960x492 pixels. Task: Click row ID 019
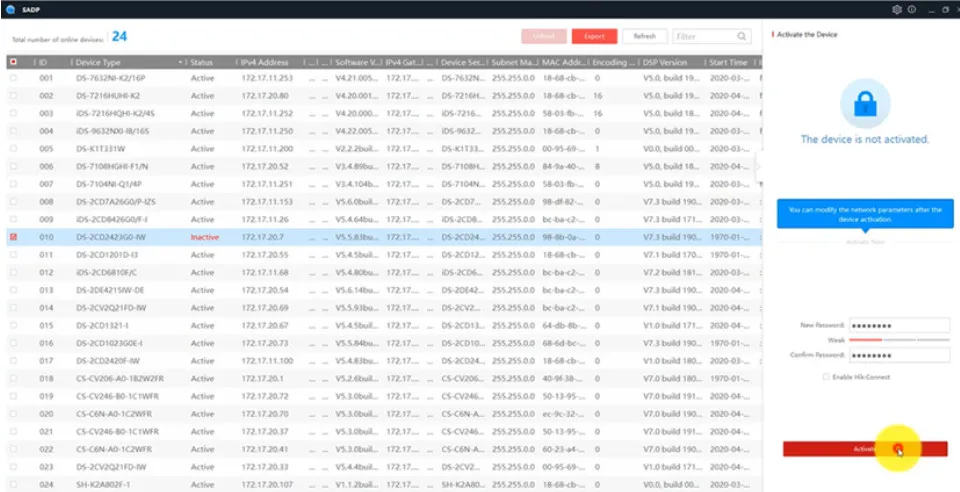point(47,396)
